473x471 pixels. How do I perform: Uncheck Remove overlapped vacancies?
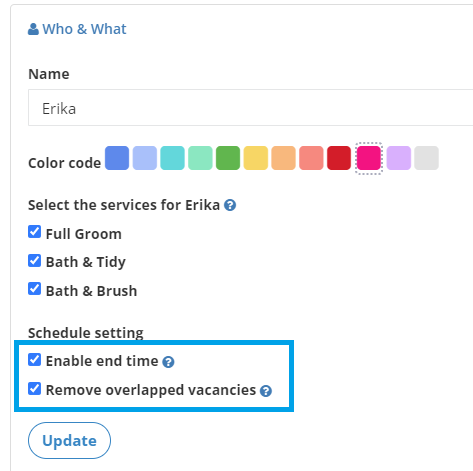point(34,388)
